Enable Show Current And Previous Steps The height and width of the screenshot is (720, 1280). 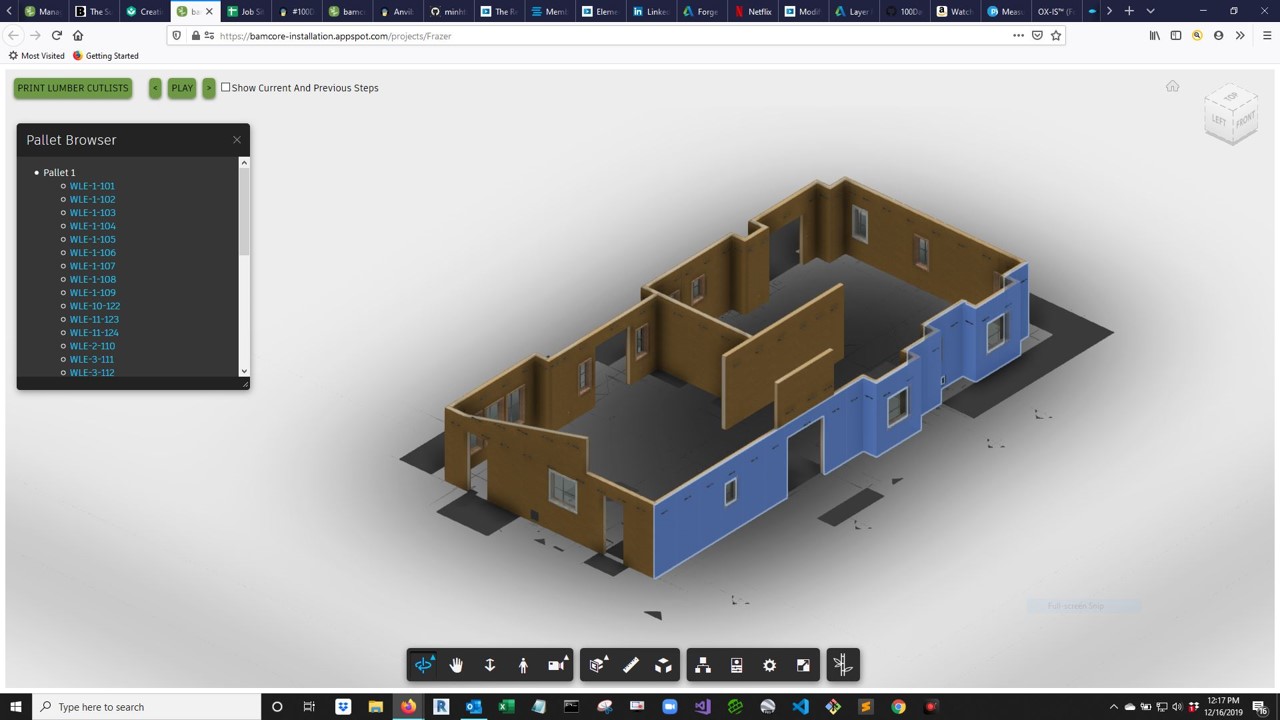tap(226, 87)
